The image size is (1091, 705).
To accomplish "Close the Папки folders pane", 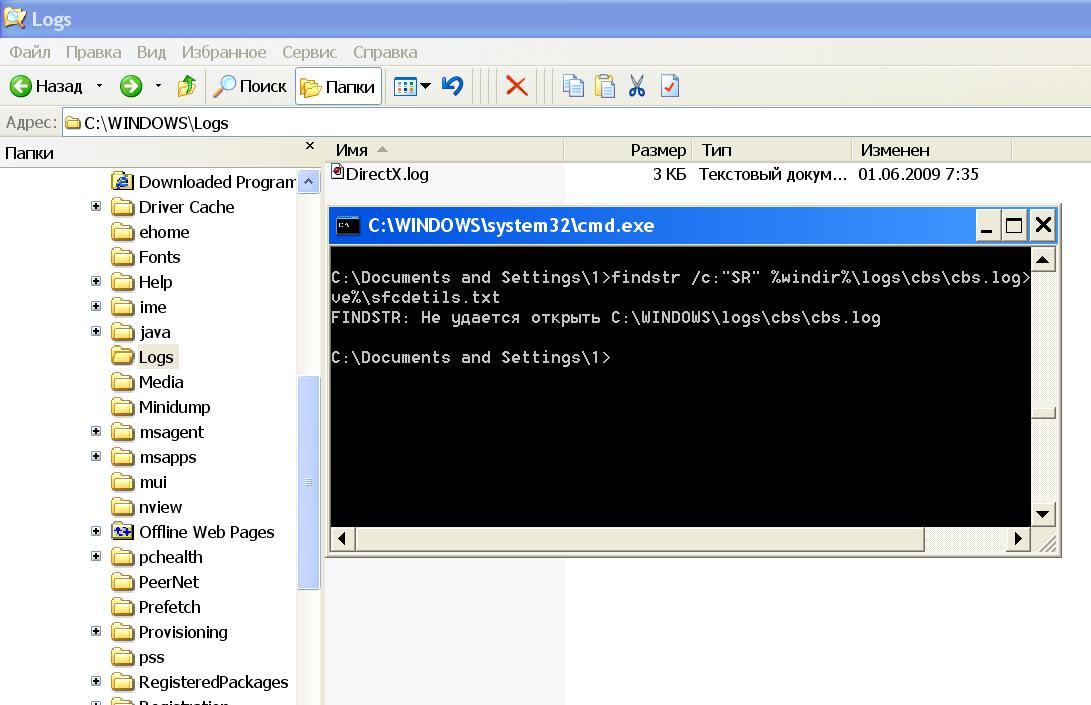I will tap(310, 147).
